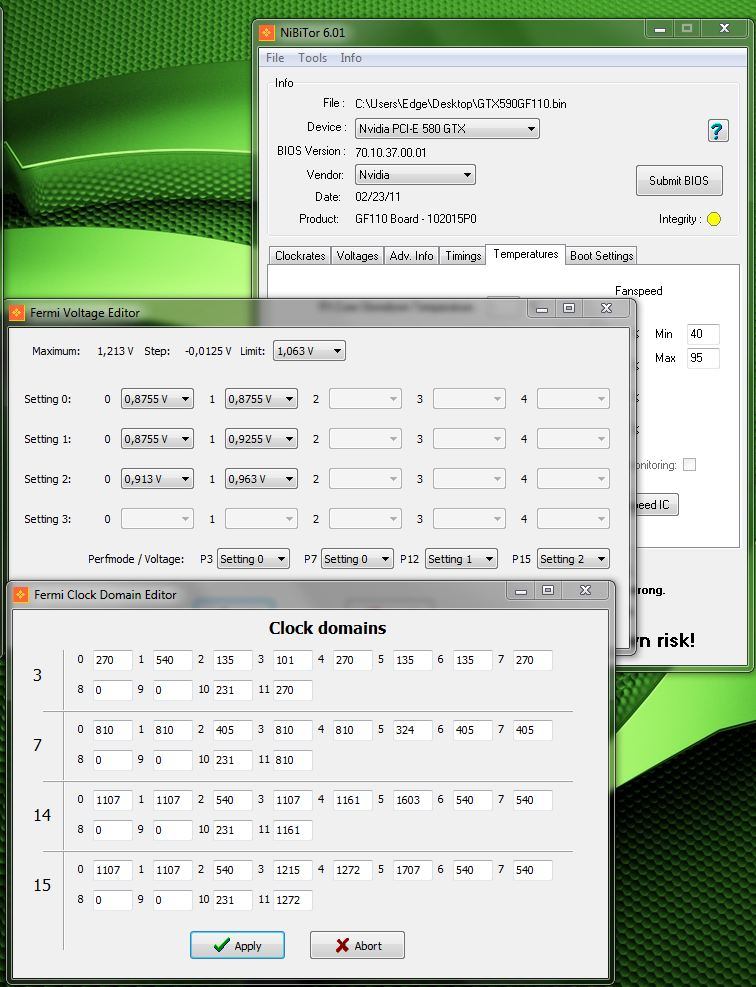Click NiBiTor 6.01 title bar app icon
Viewport: 756px width, 987px height.
pos(267,32)
